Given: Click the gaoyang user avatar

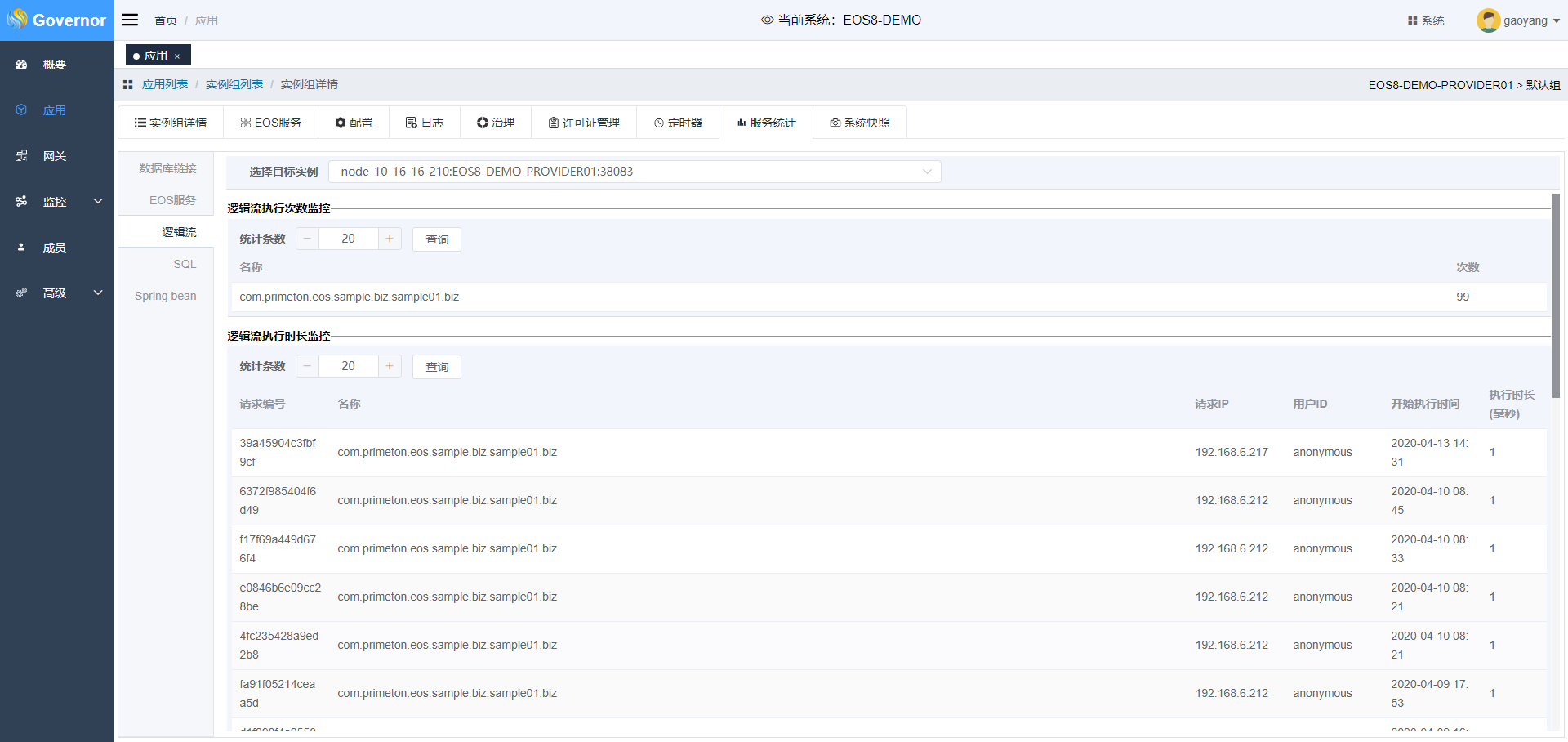Looking at the screenshot, I should pyautogui.click(x=1488, y=20).
